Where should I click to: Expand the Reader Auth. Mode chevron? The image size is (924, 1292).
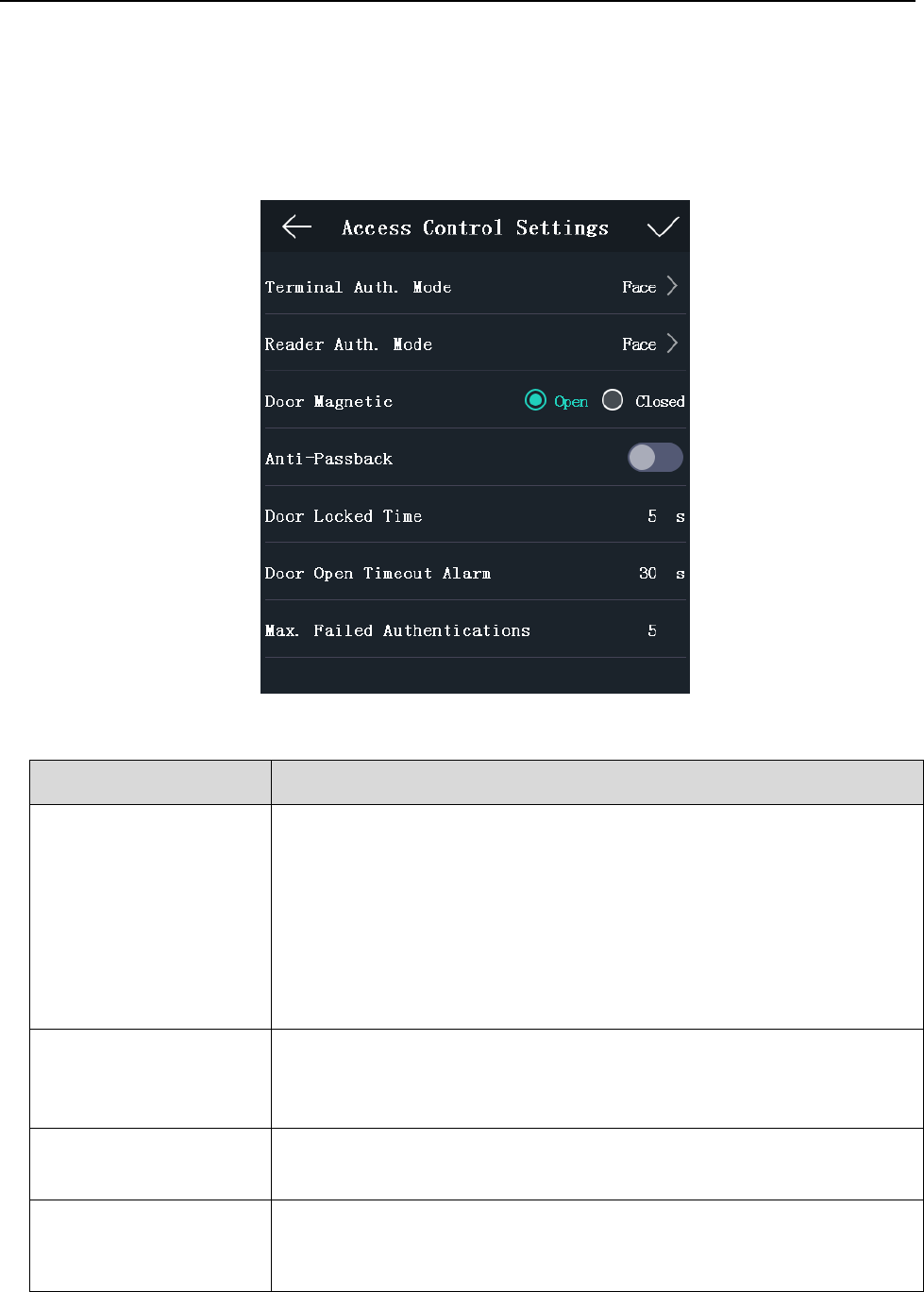pos(672,344)
